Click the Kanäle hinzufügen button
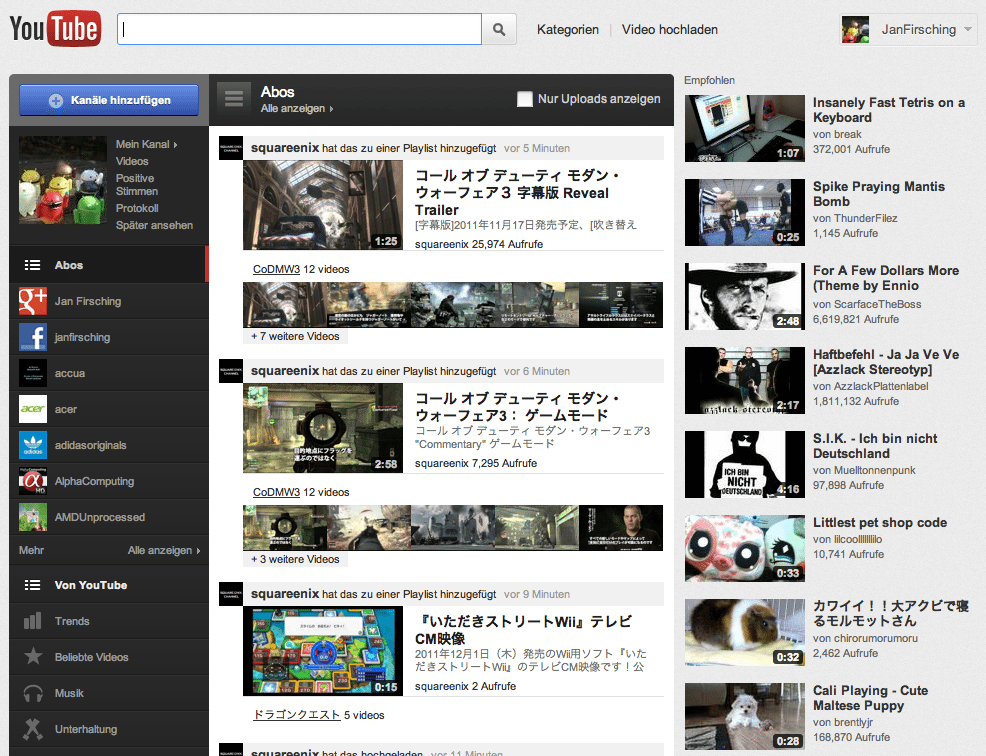Image resolution: width=986 pixels, height=756 pixels. [109, 100]
